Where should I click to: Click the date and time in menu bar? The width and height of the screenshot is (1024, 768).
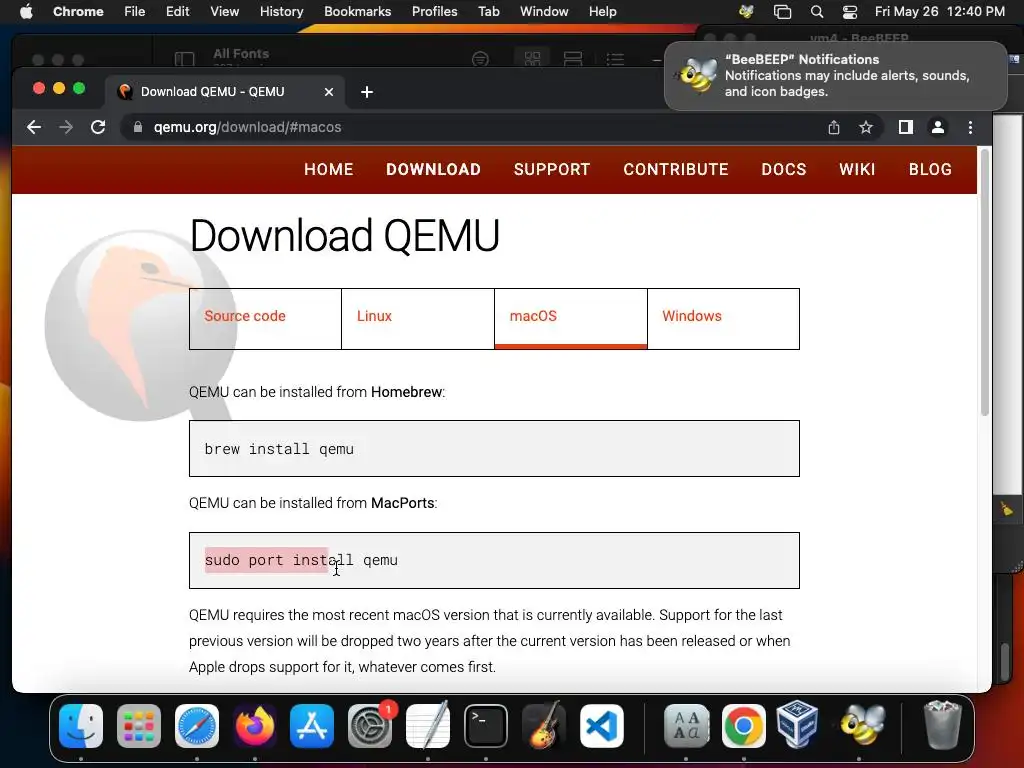pos(940,12)
